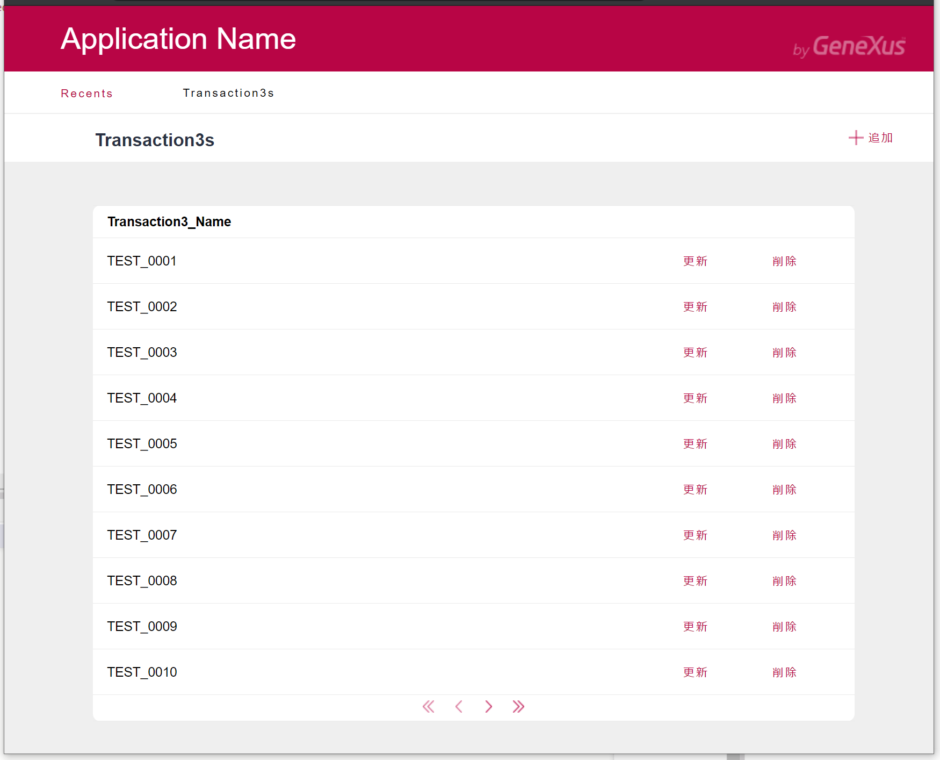The image size is (940, 760).
Task: Click 削除 for TEST_0001
Action: 785,261
